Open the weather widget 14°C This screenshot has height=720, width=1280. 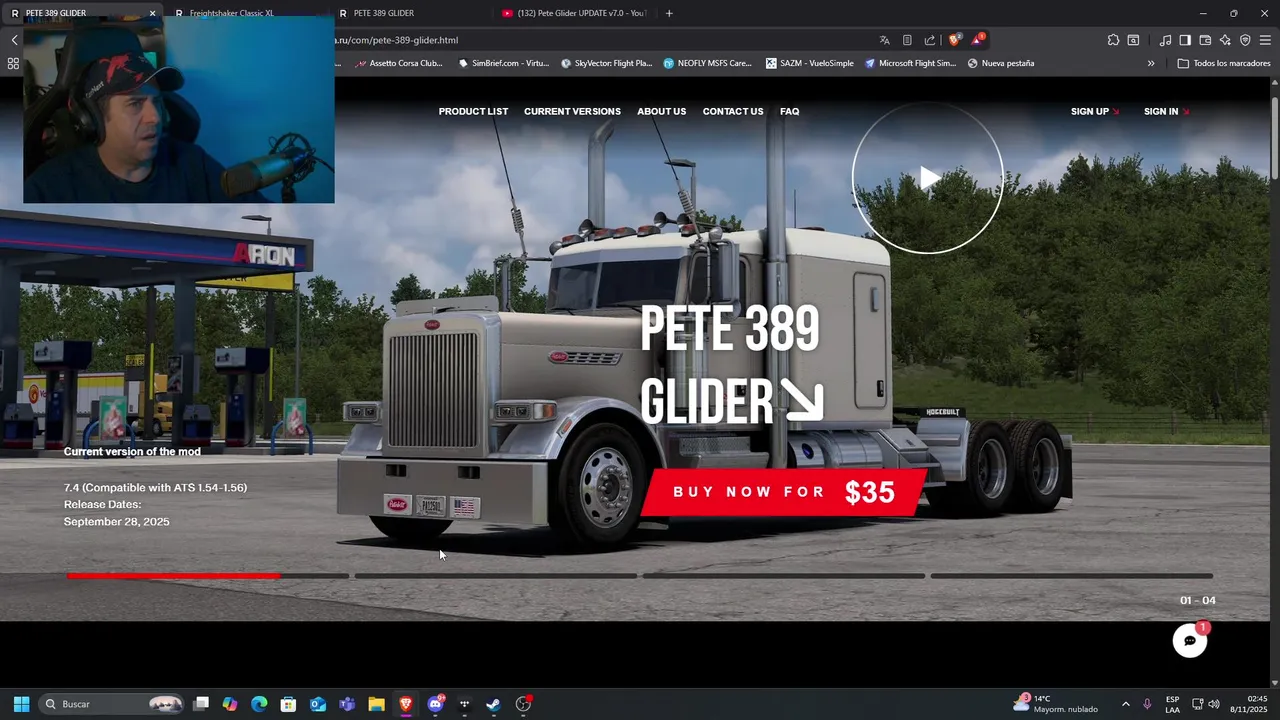1055,704
